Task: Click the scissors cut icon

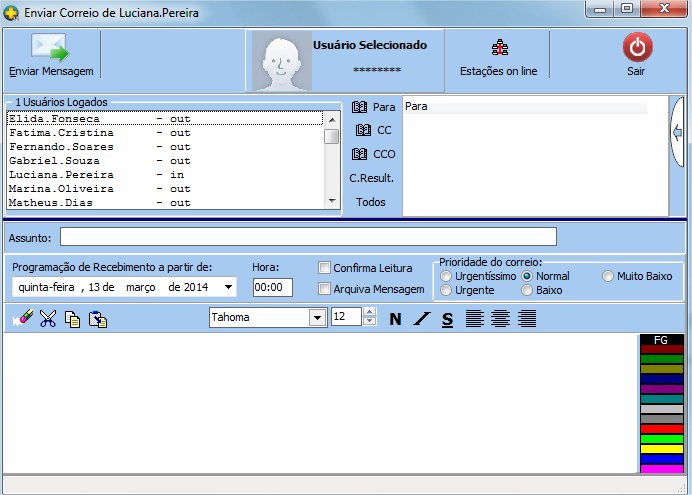Action: coord(47,319)
